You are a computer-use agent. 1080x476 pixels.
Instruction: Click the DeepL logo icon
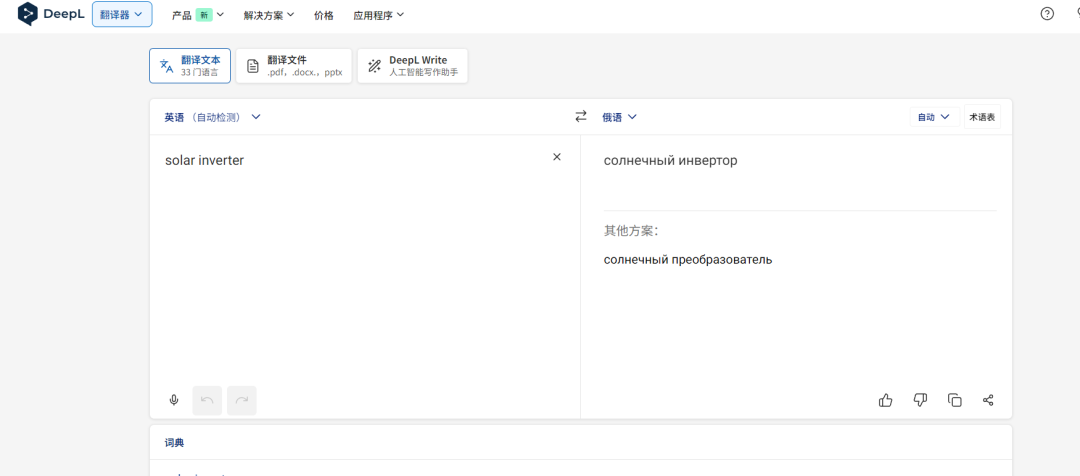pyautogui.click(x=28, y=14)
